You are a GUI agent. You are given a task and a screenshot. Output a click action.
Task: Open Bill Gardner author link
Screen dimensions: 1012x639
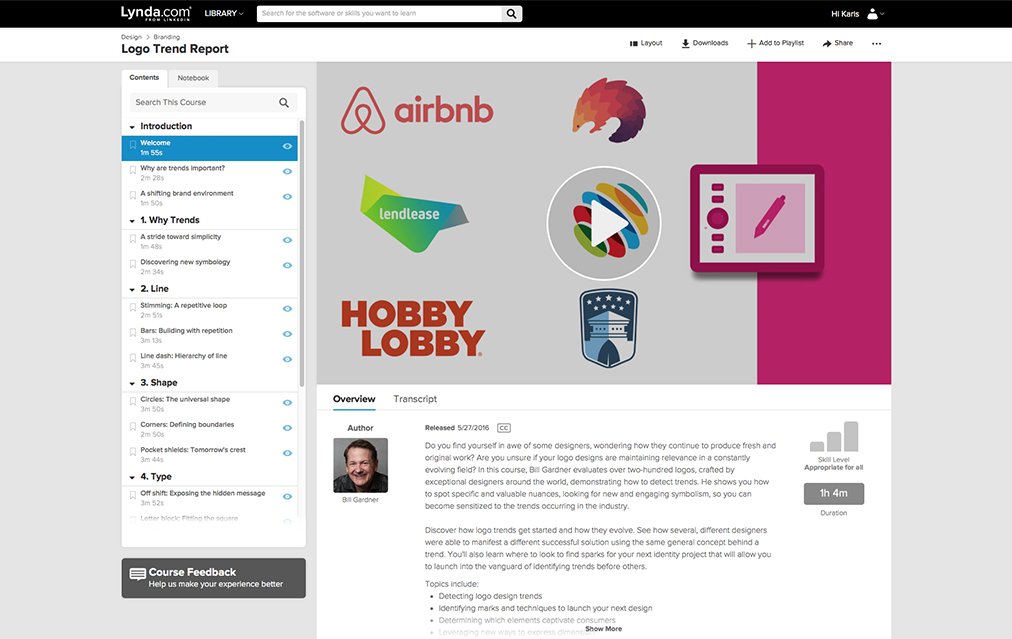pyautogui.click(x=360, y=500)
